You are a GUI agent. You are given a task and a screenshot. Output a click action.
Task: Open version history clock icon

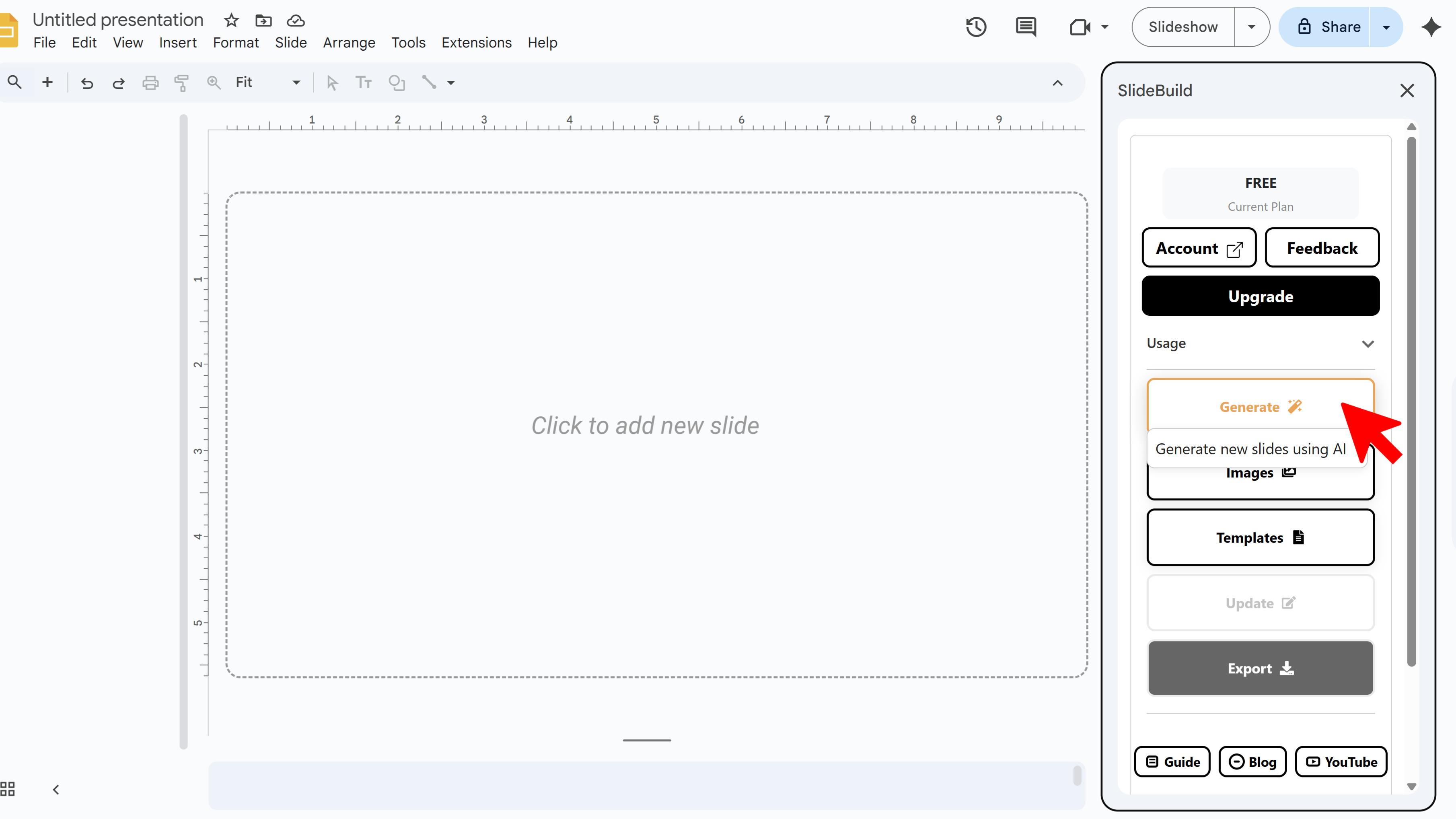[976, 27]
